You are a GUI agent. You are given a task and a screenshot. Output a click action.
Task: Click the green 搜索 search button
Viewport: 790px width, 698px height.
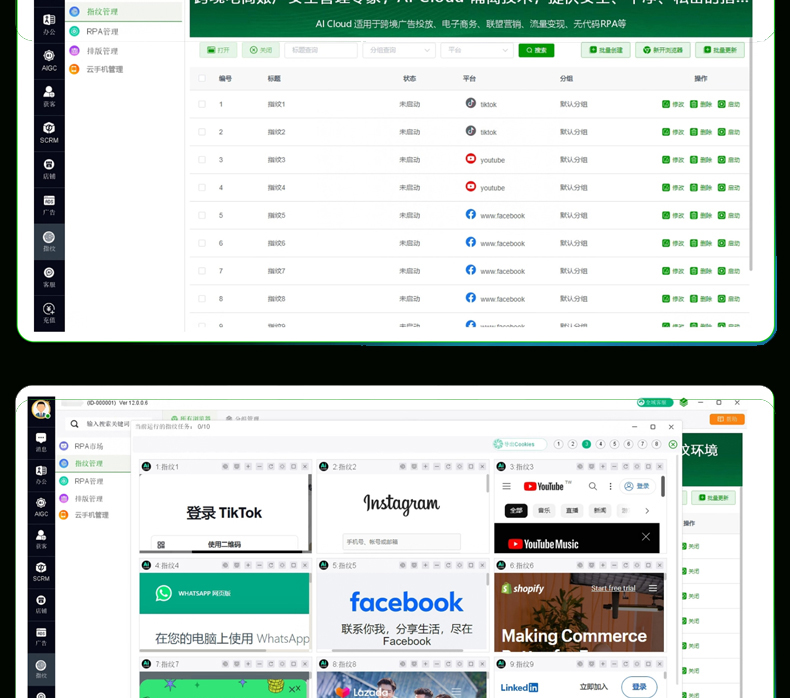click(x=536, y=50)
